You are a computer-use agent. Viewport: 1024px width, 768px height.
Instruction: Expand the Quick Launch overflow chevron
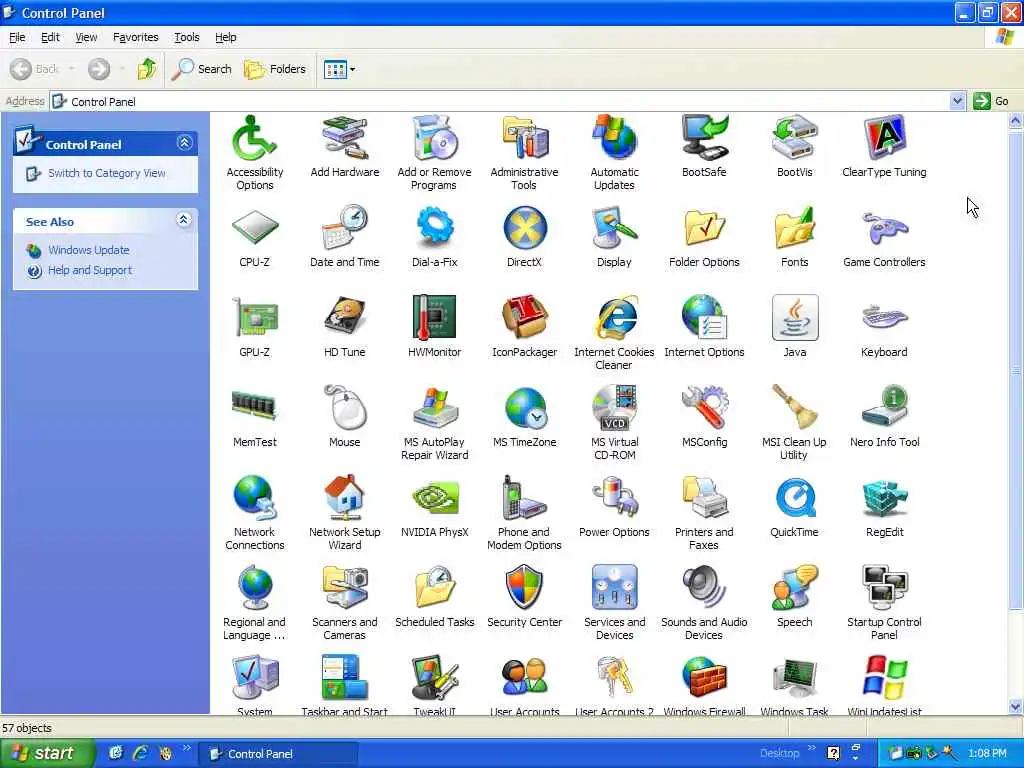tap(187, 748)
